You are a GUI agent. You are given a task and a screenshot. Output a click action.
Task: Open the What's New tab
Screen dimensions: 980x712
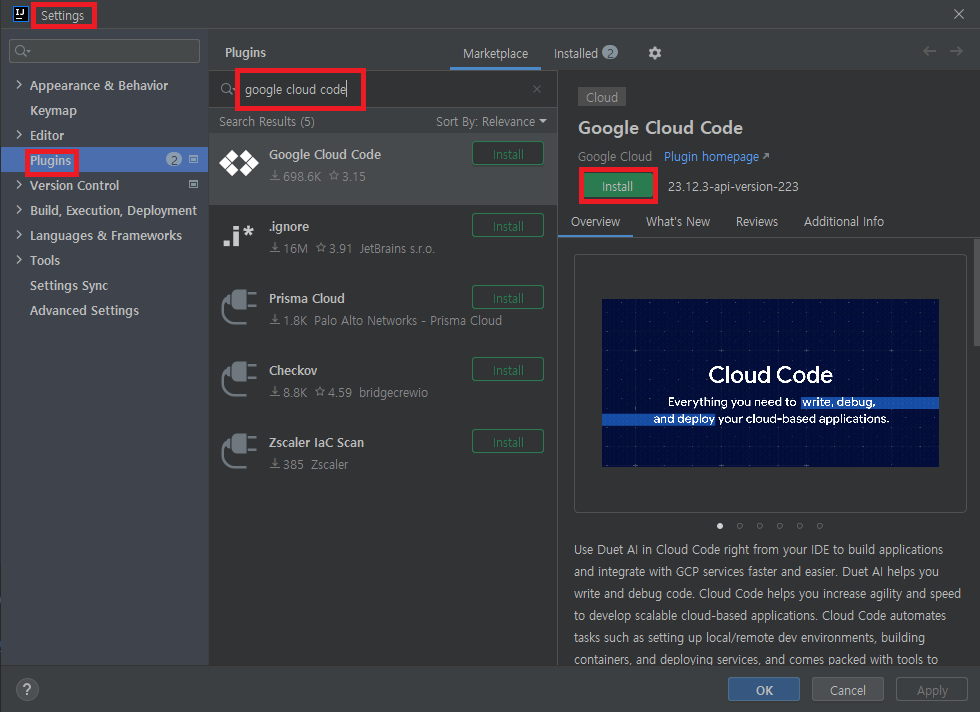pyautogui.click(x=678, y=221)
